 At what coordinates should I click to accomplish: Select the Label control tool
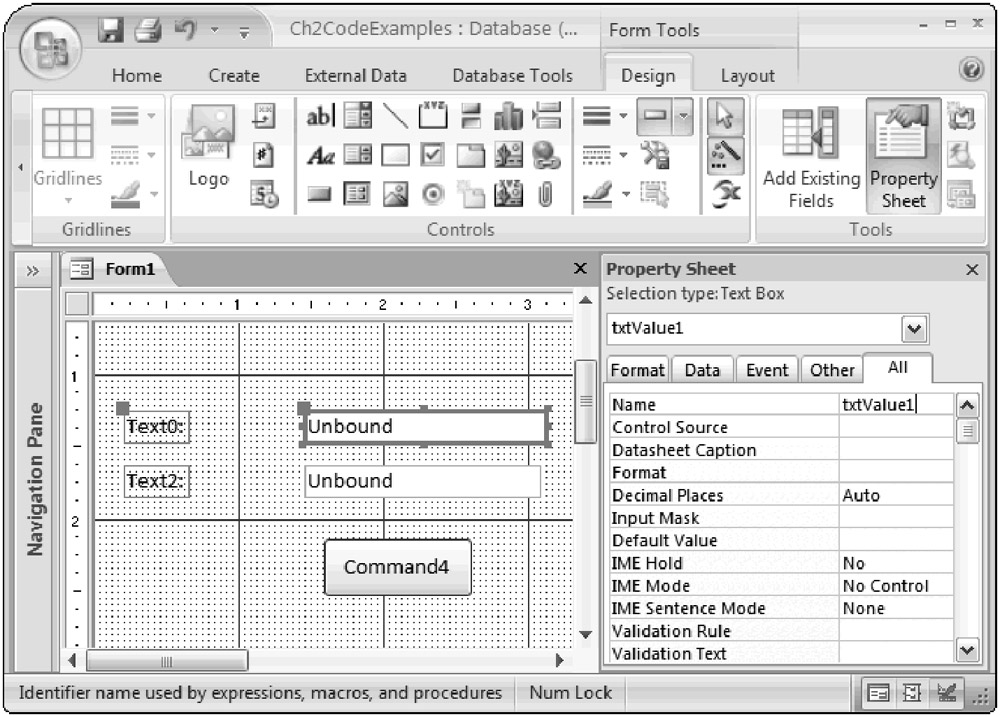coord(320,154)
